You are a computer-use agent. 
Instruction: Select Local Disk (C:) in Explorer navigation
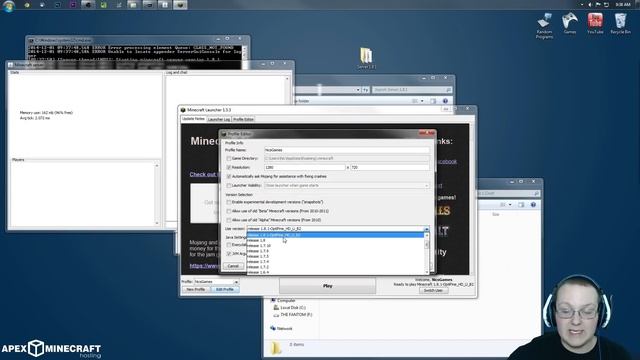click(293, 307)
